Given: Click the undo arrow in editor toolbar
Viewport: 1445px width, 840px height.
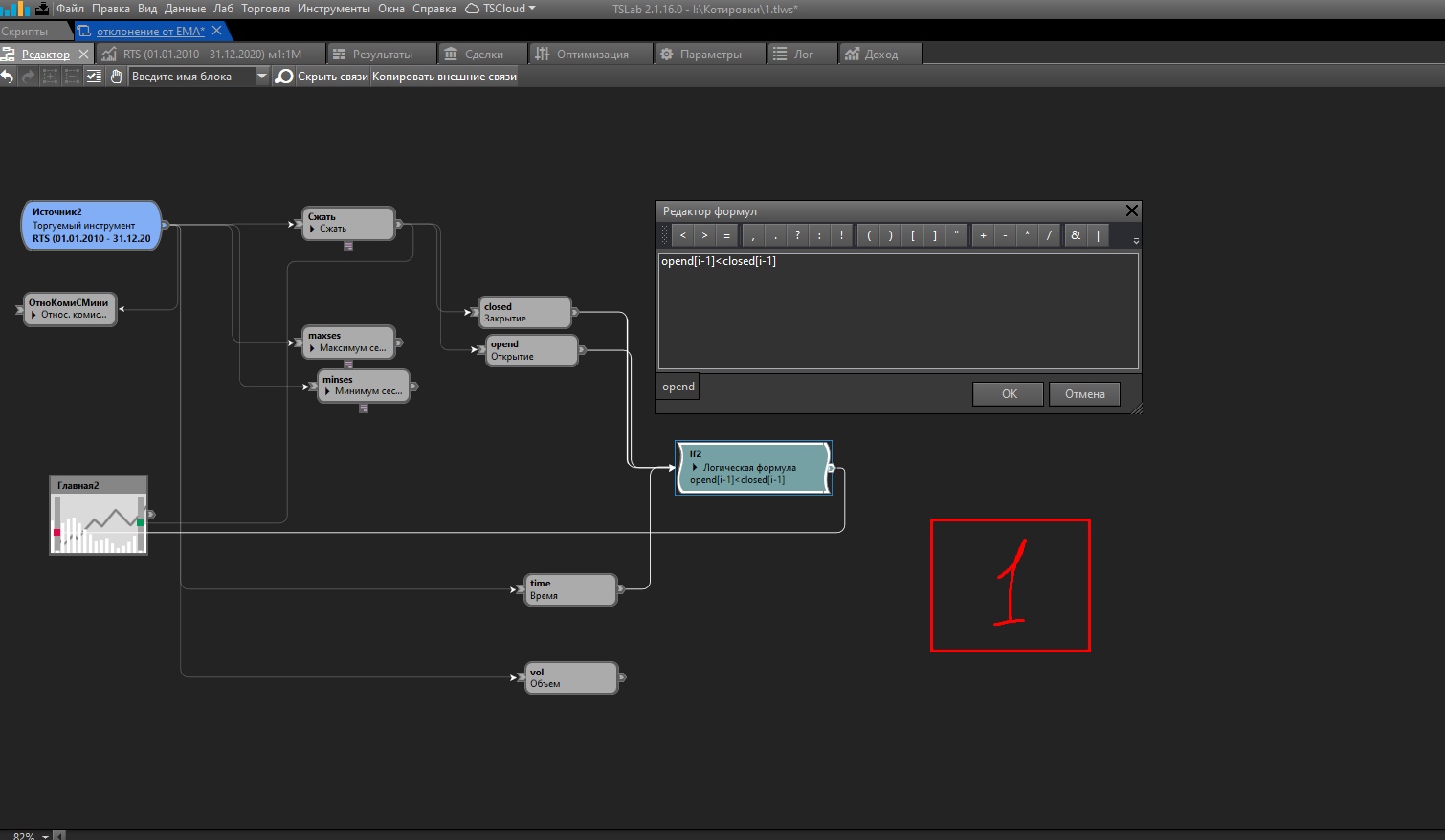Looking at the screenshot, I should (8, 77).
